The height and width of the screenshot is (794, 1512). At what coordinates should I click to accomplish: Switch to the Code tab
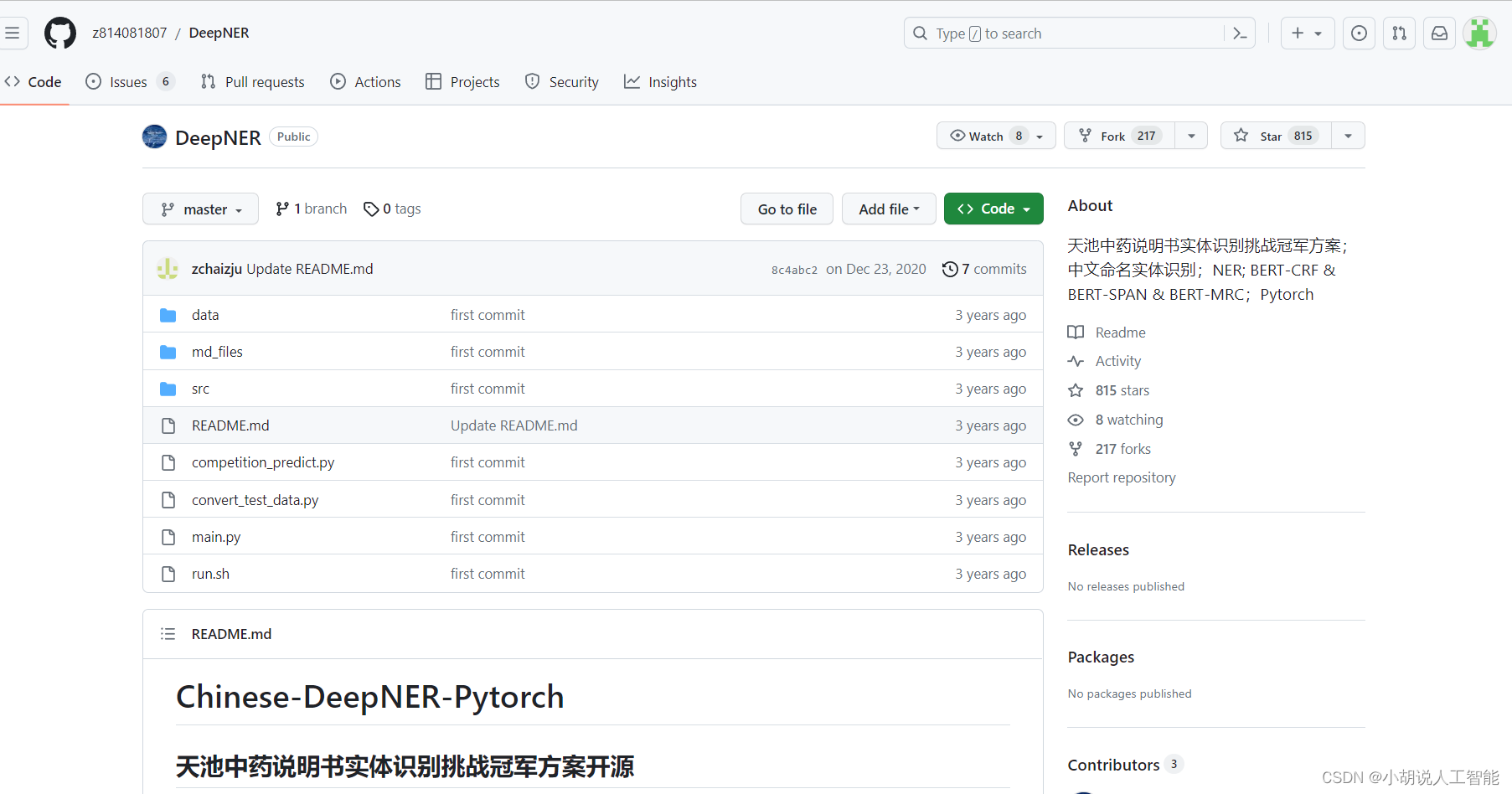pyautogui.click(x=34, y=82)
